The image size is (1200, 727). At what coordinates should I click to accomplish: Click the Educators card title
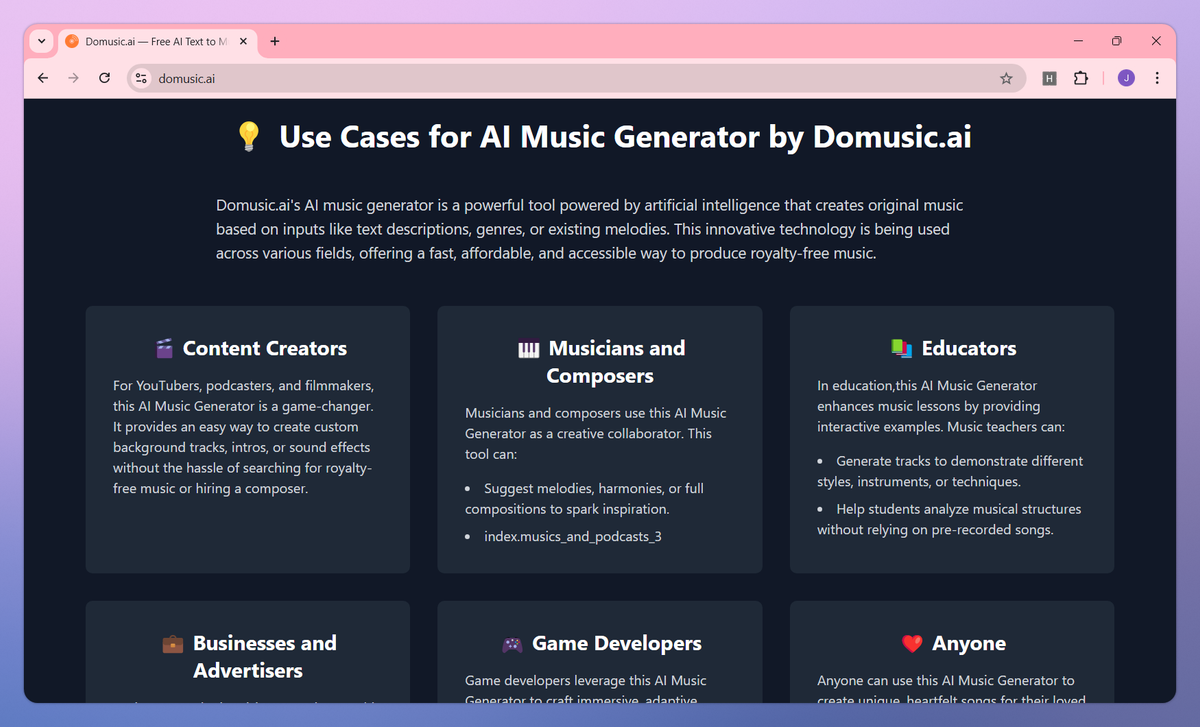969,348
